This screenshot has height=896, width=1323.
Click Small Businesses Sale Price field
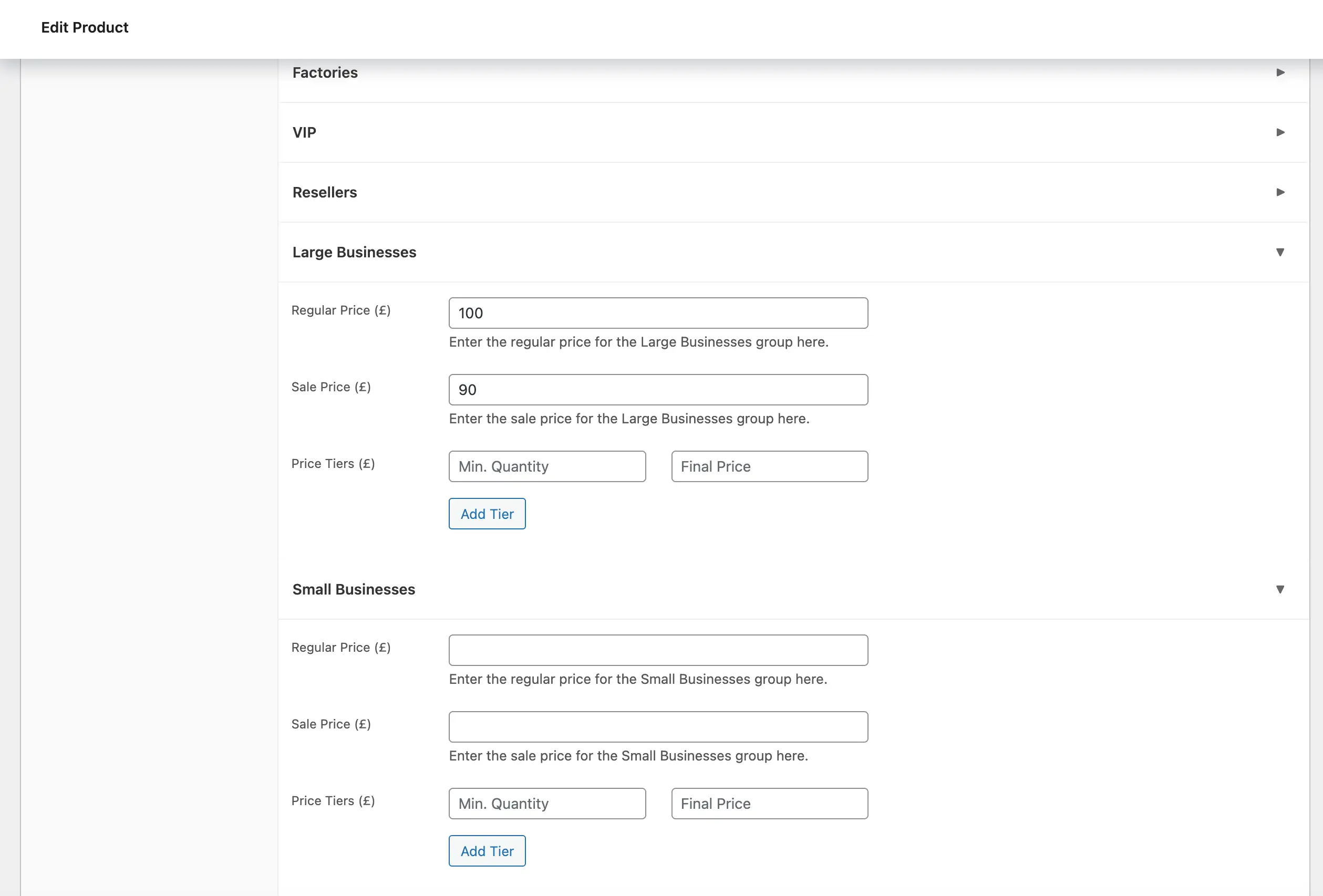(x=658, y=727)
